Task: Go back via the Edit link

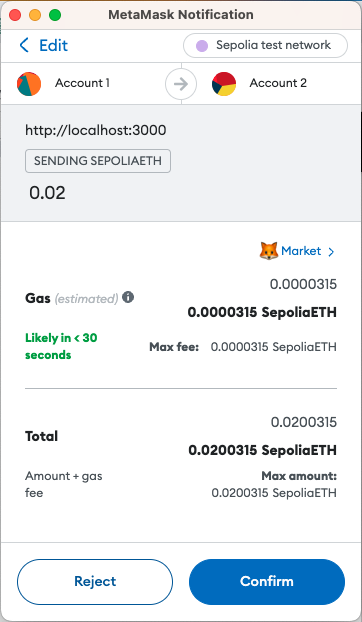Action: point(54,45)
